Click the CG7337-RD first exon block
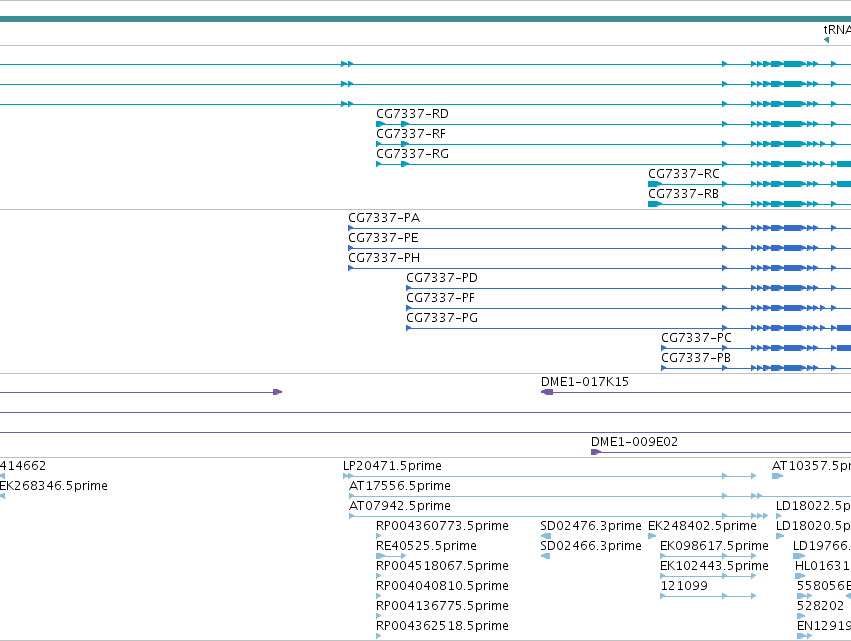 coord(380,124)
